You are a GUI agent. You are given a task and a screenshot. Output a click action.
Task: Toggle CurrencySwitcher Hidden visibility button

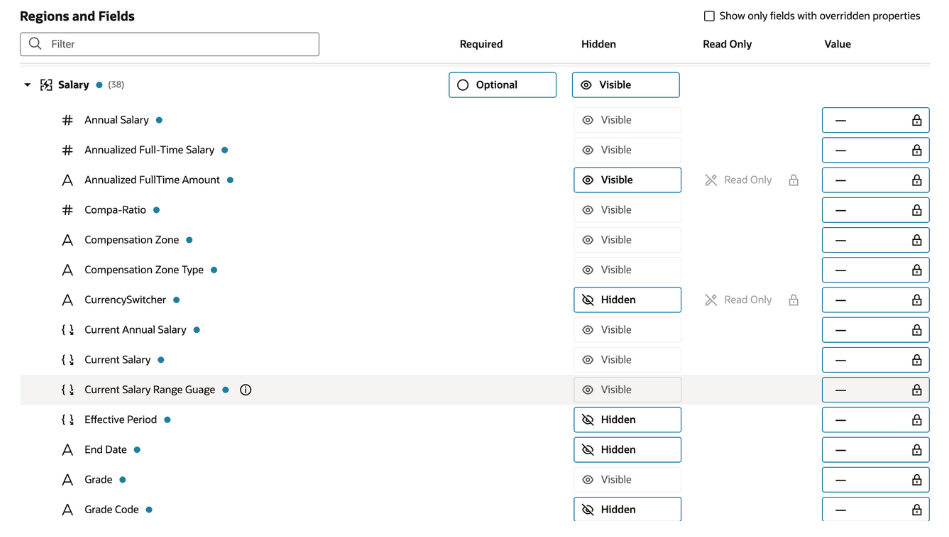click(x=627, y=300)
